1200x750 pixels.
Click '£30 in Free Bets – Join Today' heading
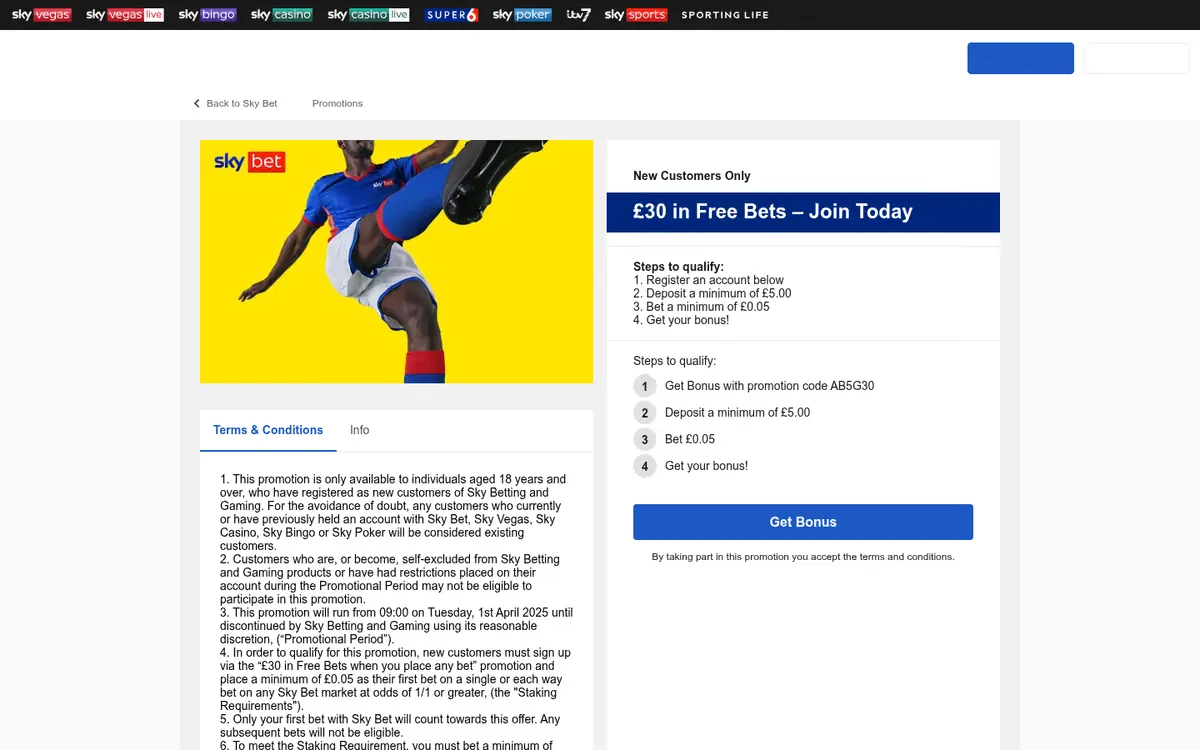coord(773,211)
